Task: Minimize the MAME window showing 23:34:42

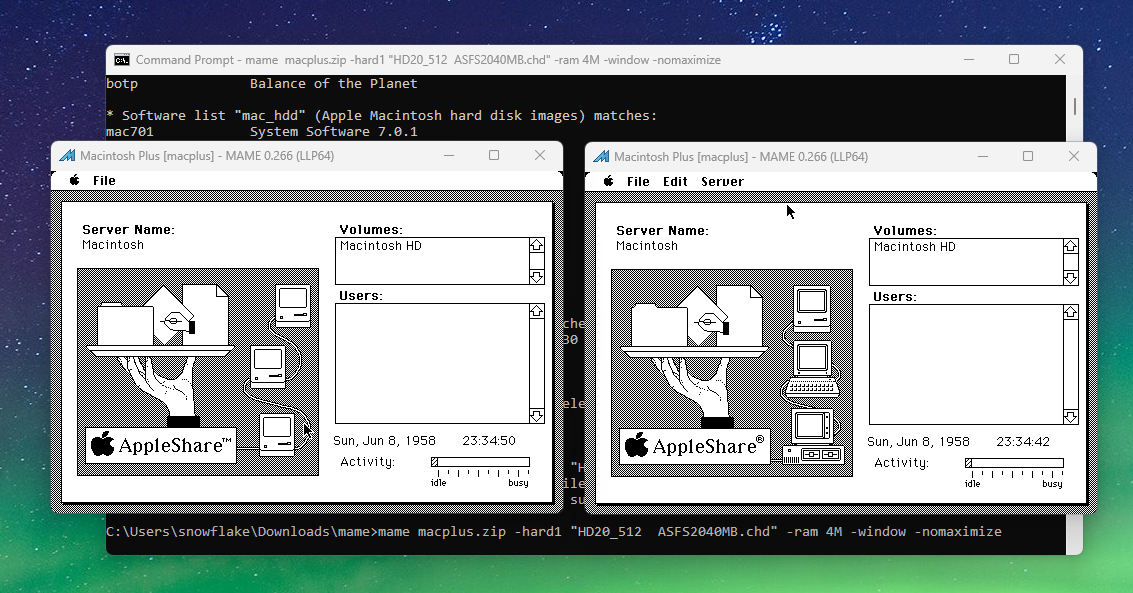Action: [983, 157]
